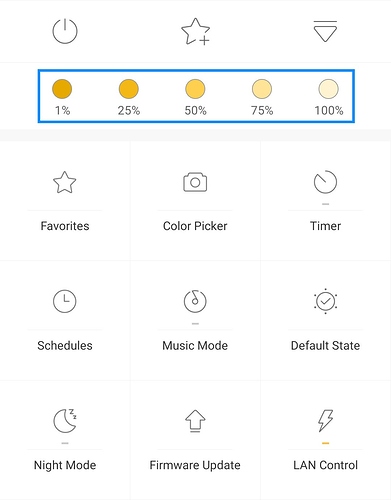Open the Schedules clock icon

[65, 301]
